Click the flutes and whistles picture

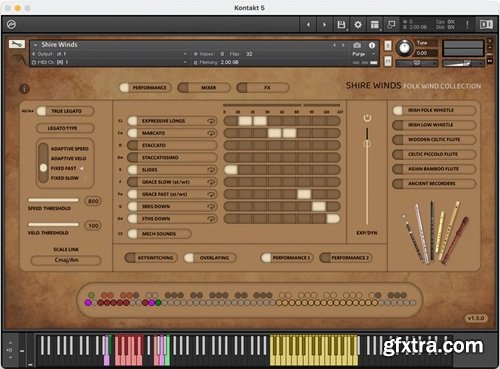click(x=435, y=232)
